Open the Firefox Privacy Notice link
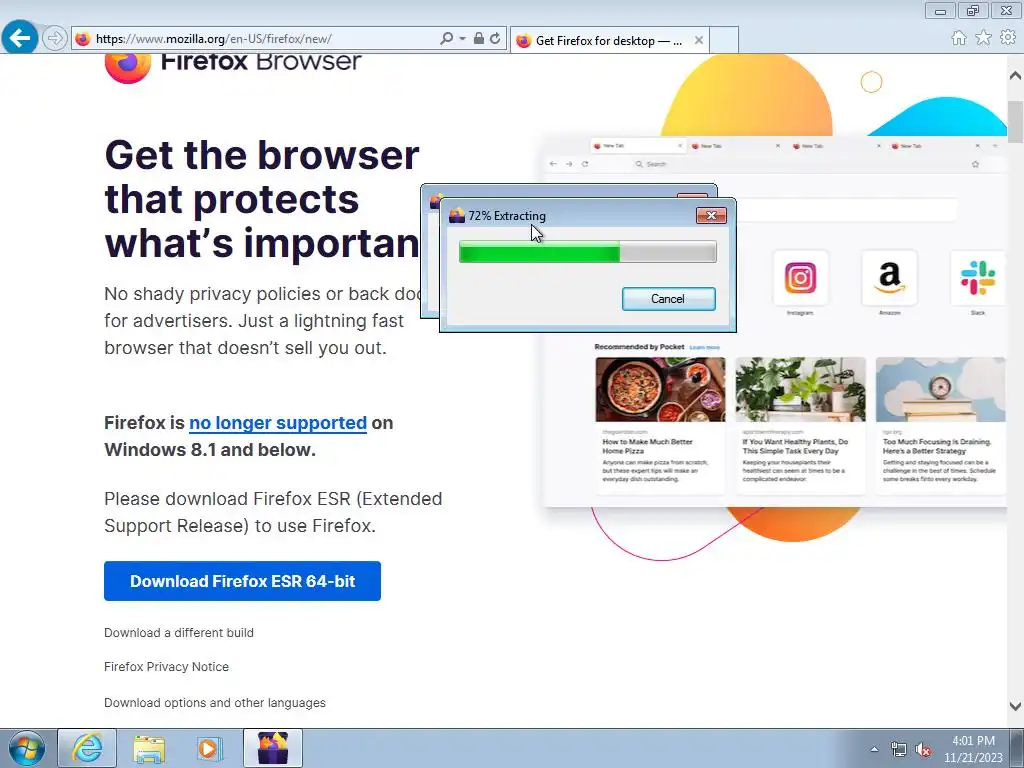The width and height of the screenshot is (1024, 768). pyautogui.click(x=167, y=667)
